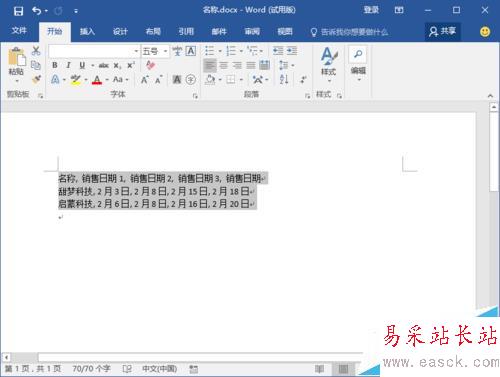
Task: Open Quick Access Toolbar customization menu
Action: [76, 11]
